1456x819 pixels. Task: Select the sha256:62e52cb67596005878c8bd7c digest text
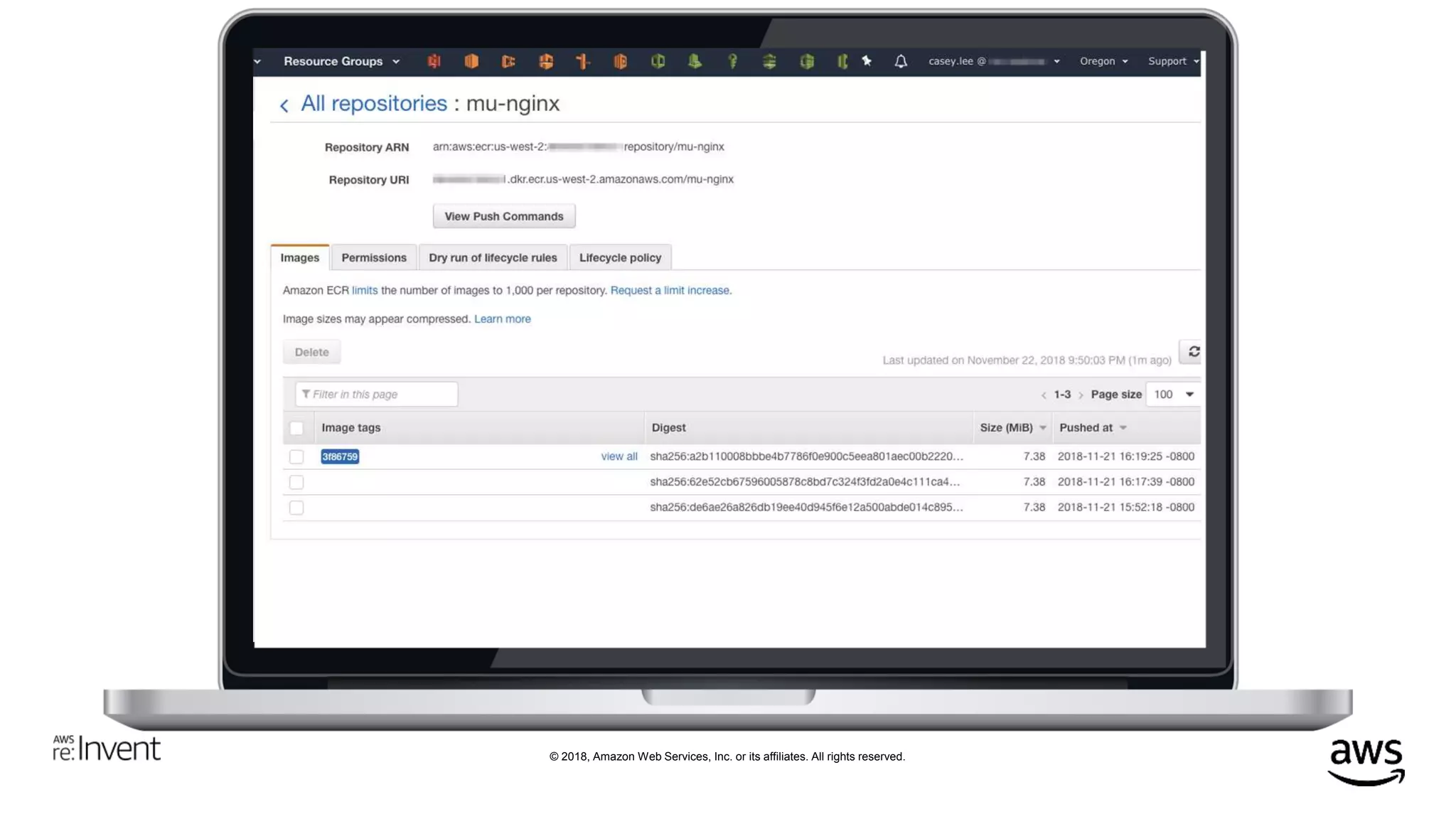(x=805, y=482)
